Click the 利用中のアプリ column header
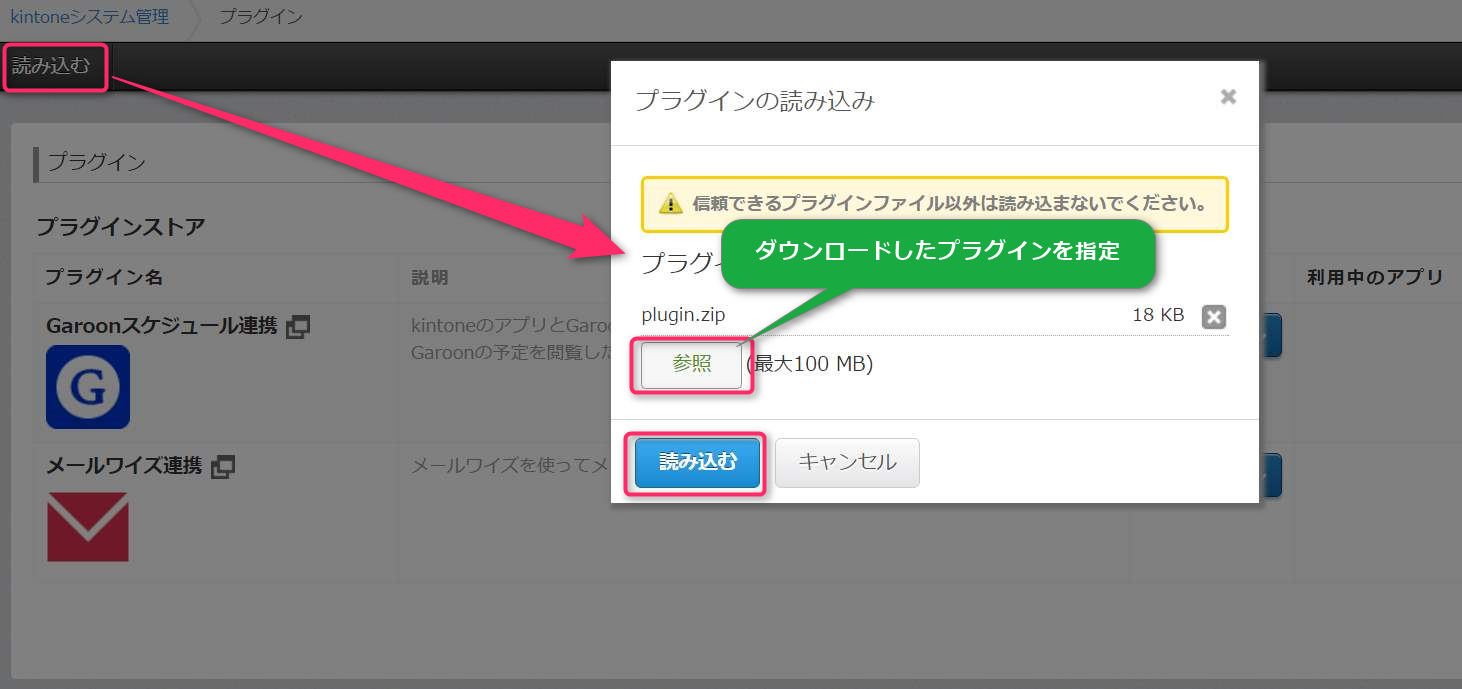1462x689 pixels. [1374, 277]
